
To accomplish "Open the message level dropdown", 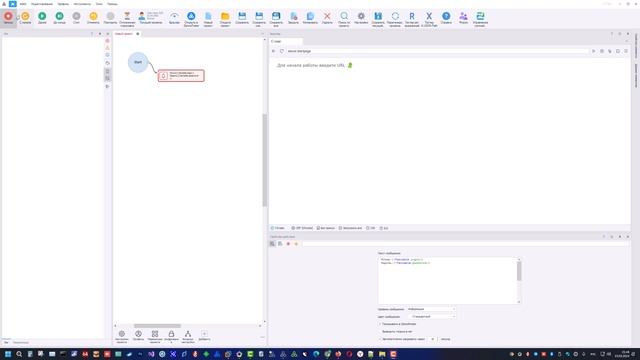I will click(x=431, y=309).
